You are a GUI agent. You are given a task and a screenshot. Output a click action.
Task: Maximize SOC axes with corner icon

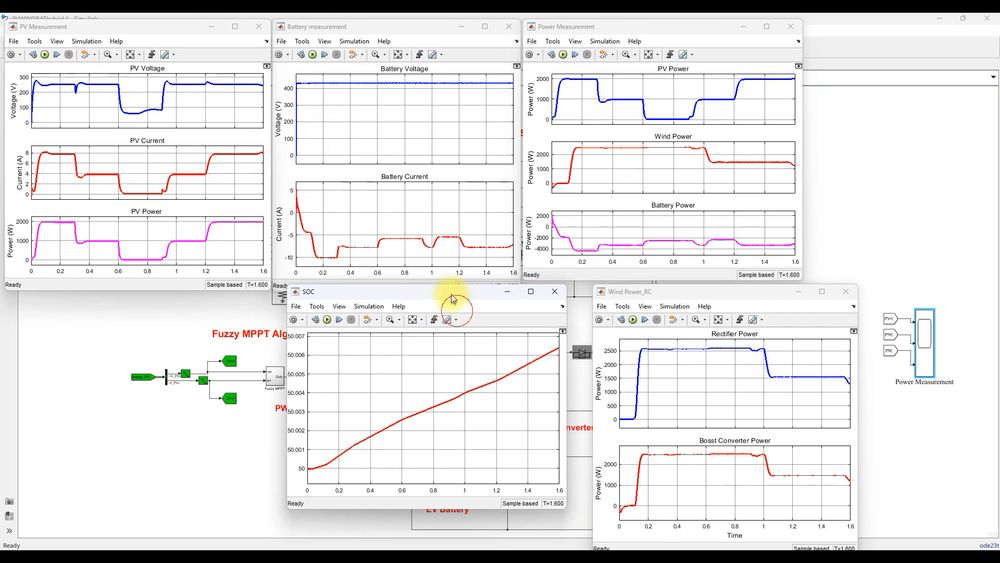click(x=562, y=331)
